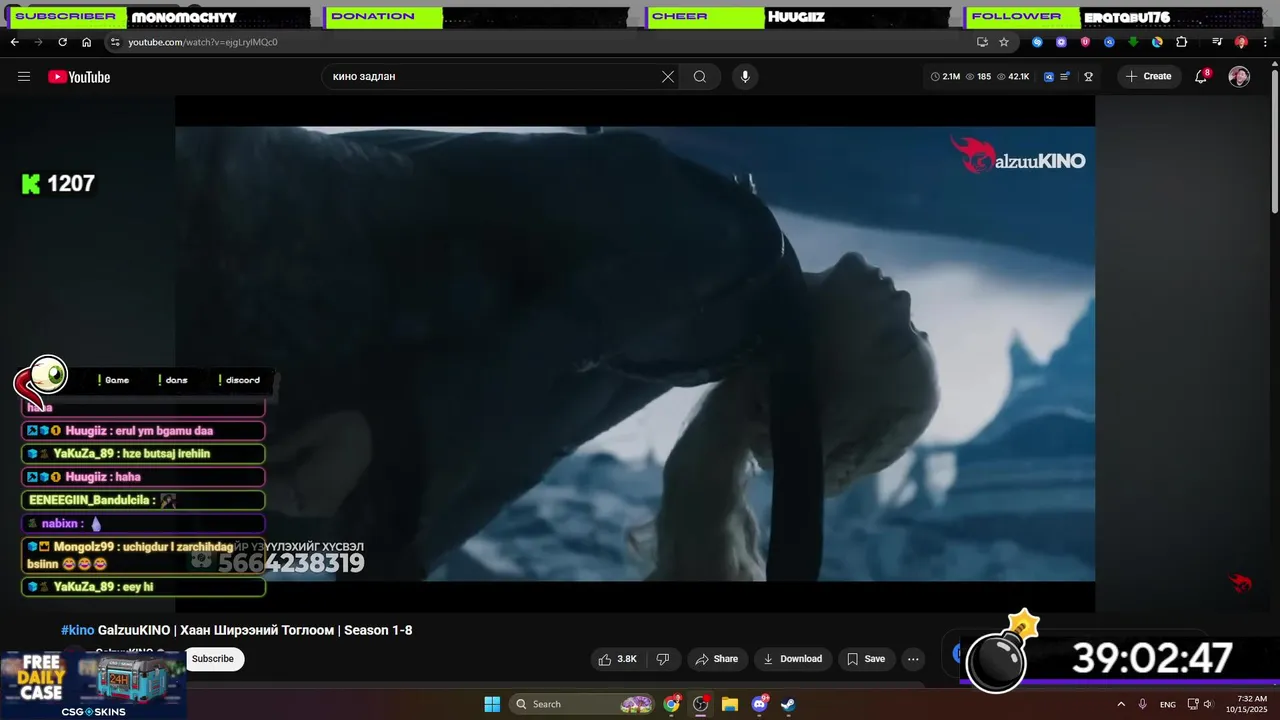
Task: Open the browser extensions puzzle icon
Action: click(1181, 42)
